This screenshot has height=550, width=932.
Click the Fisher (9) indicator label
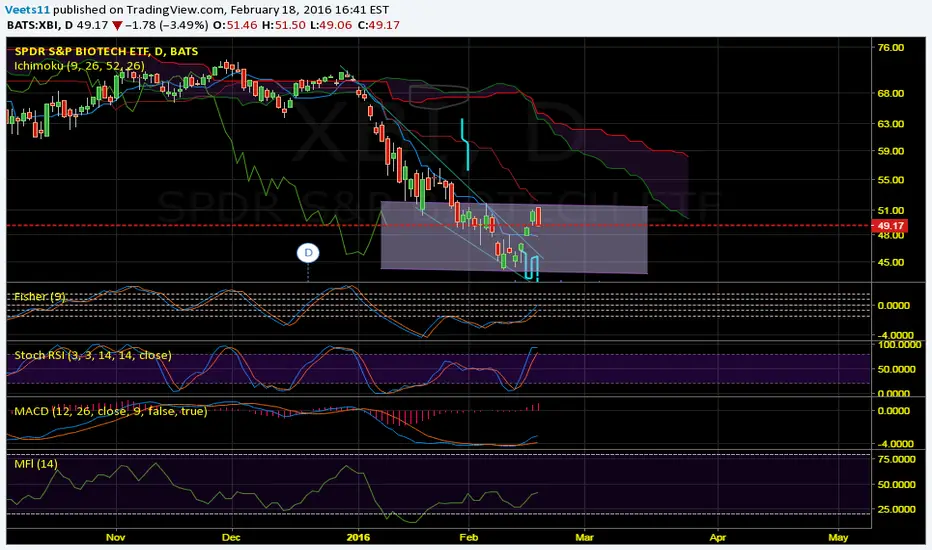(40, 296)
